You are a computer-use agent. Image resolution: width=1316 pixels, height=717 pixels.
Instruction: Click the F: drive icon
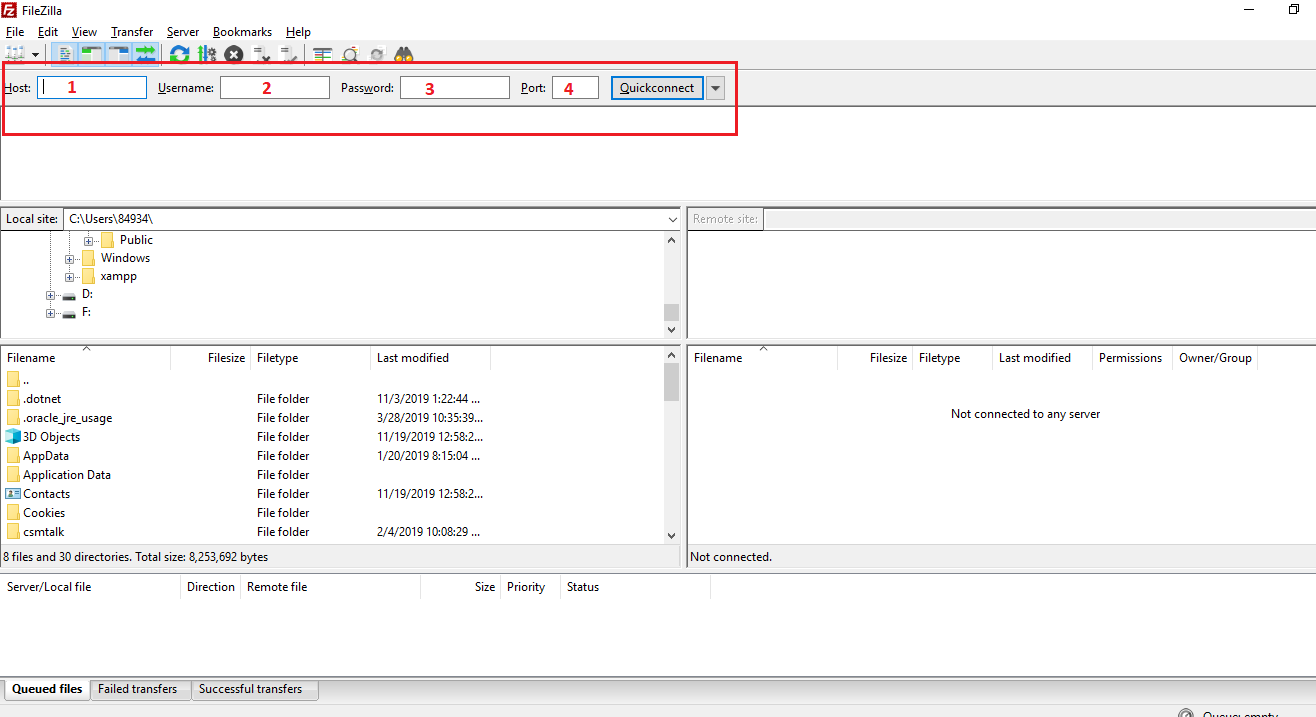69,314
